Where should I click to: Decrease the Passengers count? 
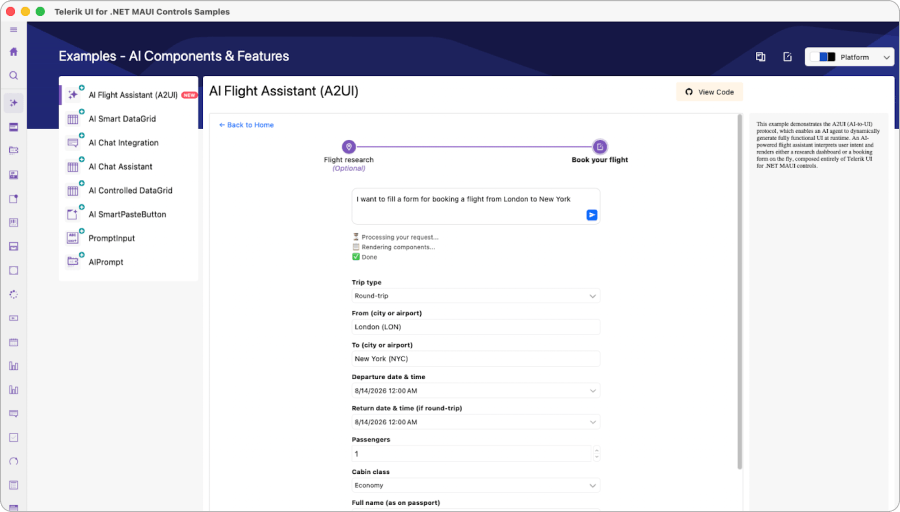(597, 457)
